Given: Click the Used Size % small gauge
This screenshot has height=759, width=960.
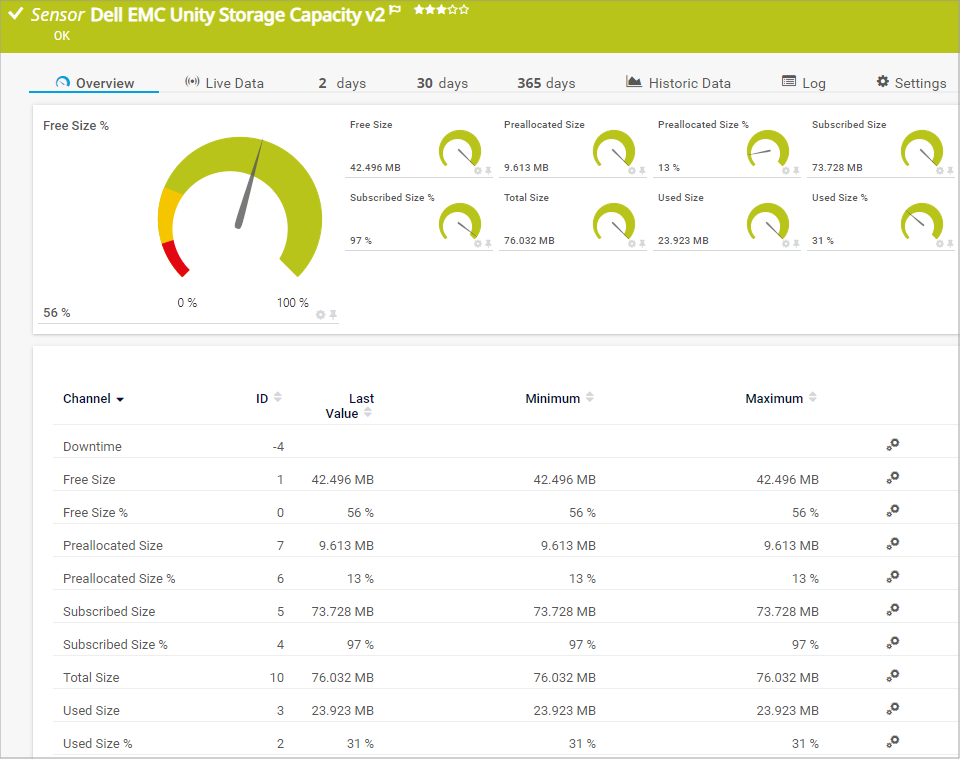Looking at the screenshot, I should [921, 222].
